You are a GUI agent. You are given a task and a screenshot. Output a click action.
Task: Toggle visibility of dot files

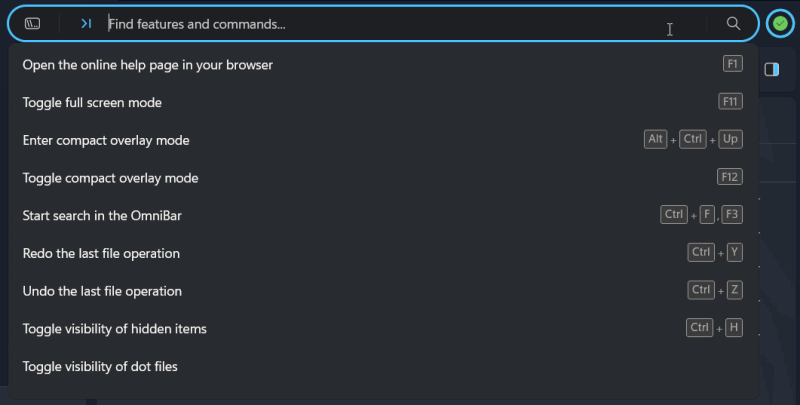tap(100, 366)
